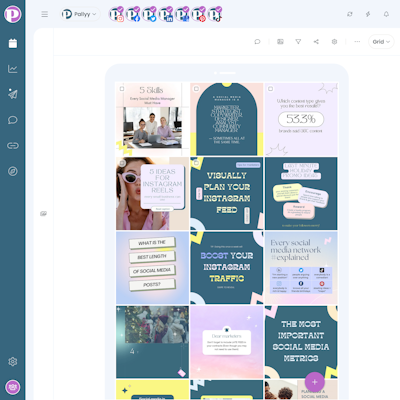Viewport: 400px width, 400px height.
Task: Select the LinkedIn account profile
Action: [166, 14]
